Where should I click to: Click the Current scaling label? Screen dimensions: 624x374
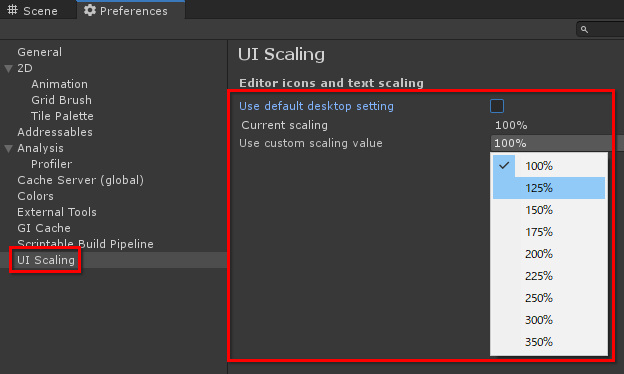coord(284,125)
